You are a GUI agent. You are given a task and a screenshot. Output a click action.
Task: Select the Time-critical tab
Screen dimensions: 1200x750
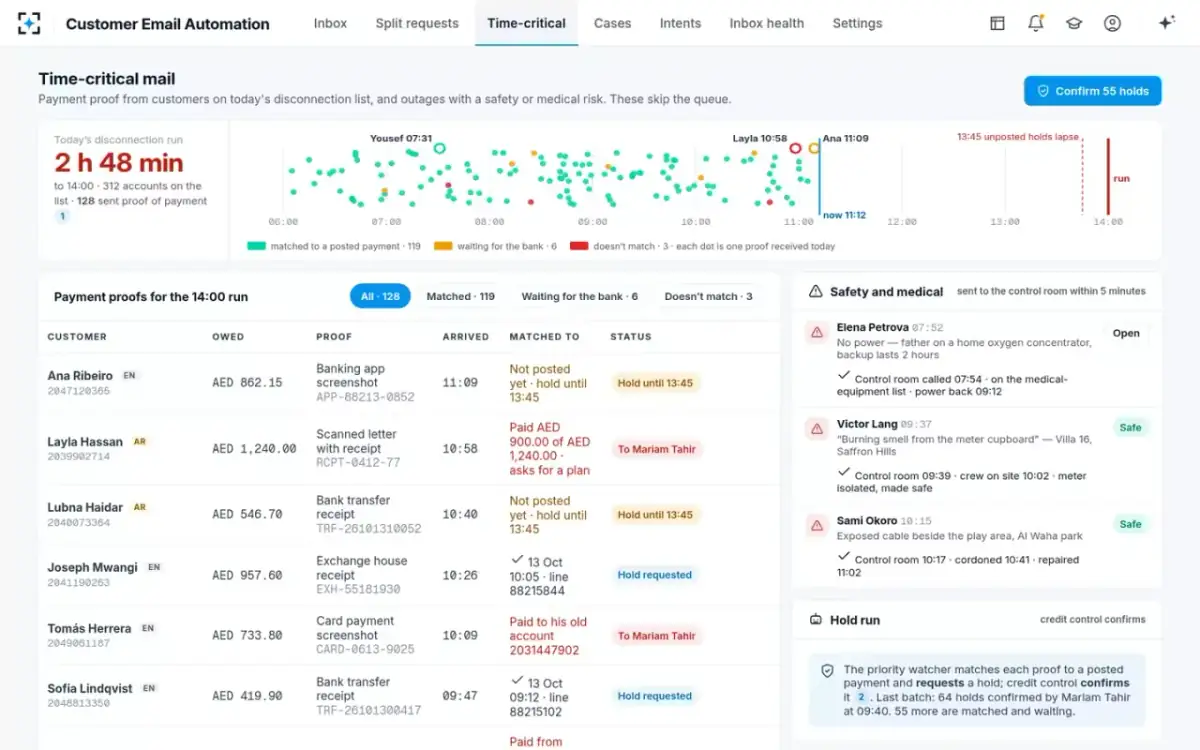[526, 23]
